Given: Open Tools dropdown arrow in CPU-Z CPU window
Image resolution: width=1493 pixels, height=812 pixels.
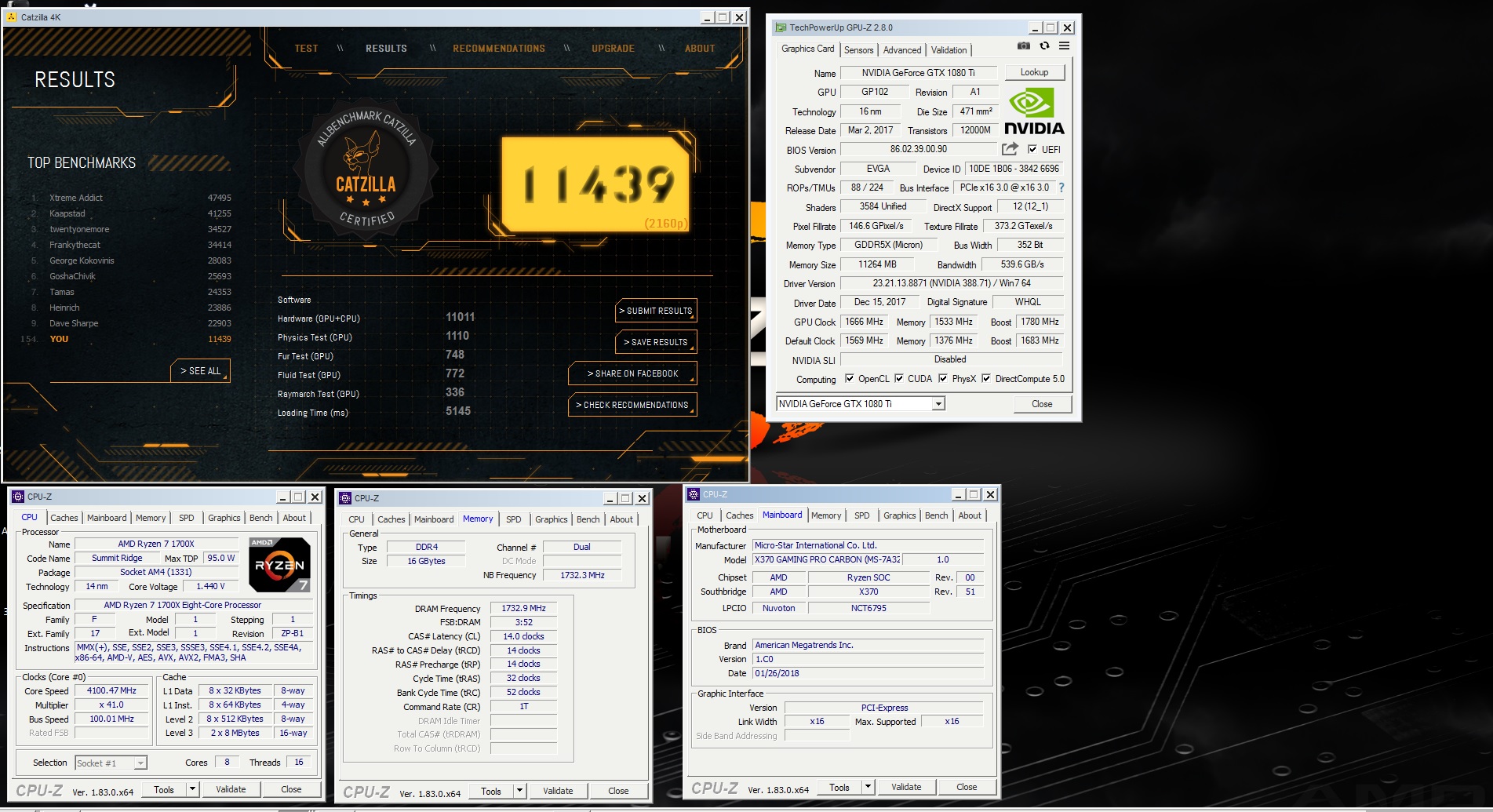Looking at the screenshot, I should [192, 789].
